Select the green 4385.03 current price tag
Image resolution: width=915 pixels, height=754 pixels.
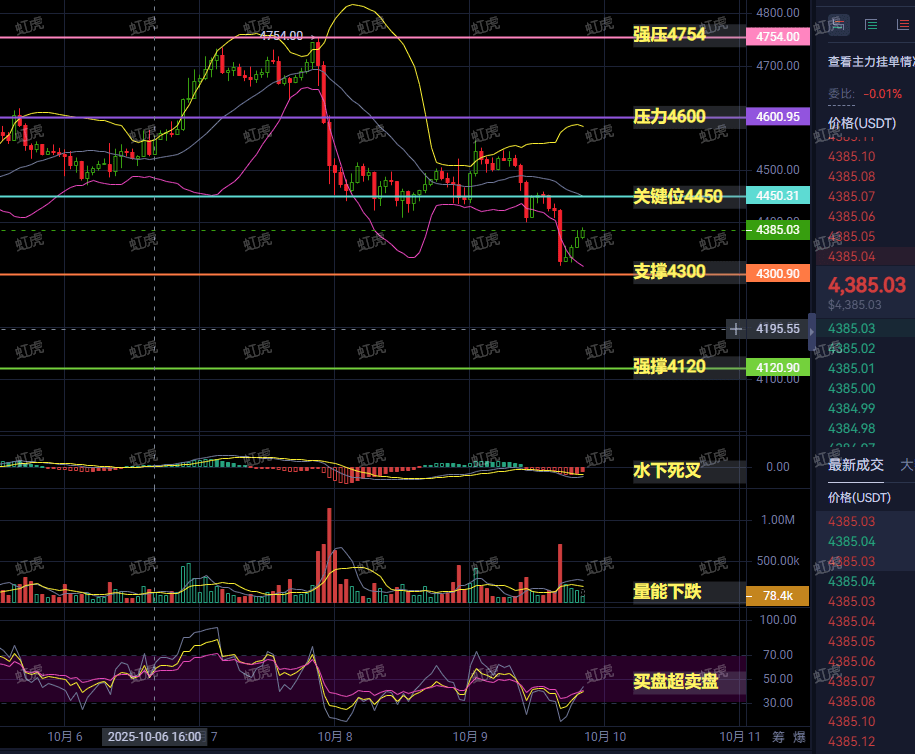tap(778, 230)
